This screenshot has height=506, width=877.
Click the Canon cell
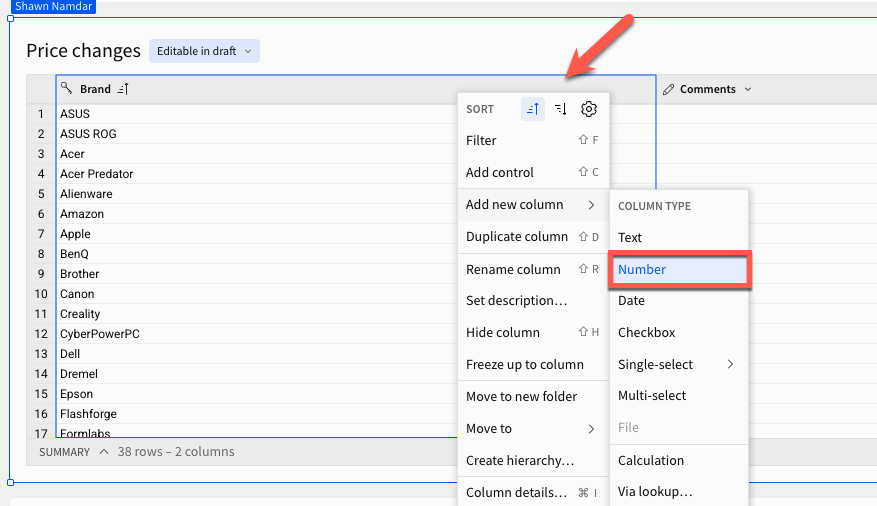coord(77,294)
